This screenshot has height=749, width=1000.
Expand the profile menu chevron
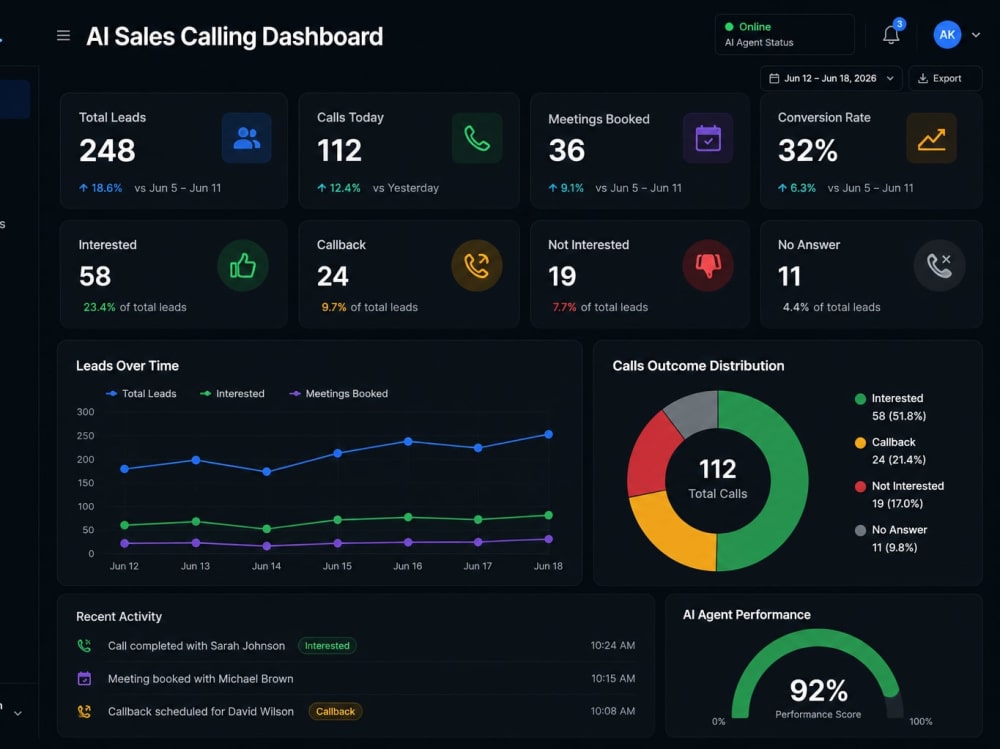(x=976, y=35)
